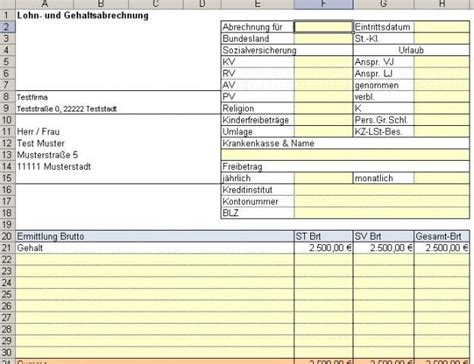Click the Test Muster name cell
The height and width of the screenshot is (364, 474).
(41, 143)
